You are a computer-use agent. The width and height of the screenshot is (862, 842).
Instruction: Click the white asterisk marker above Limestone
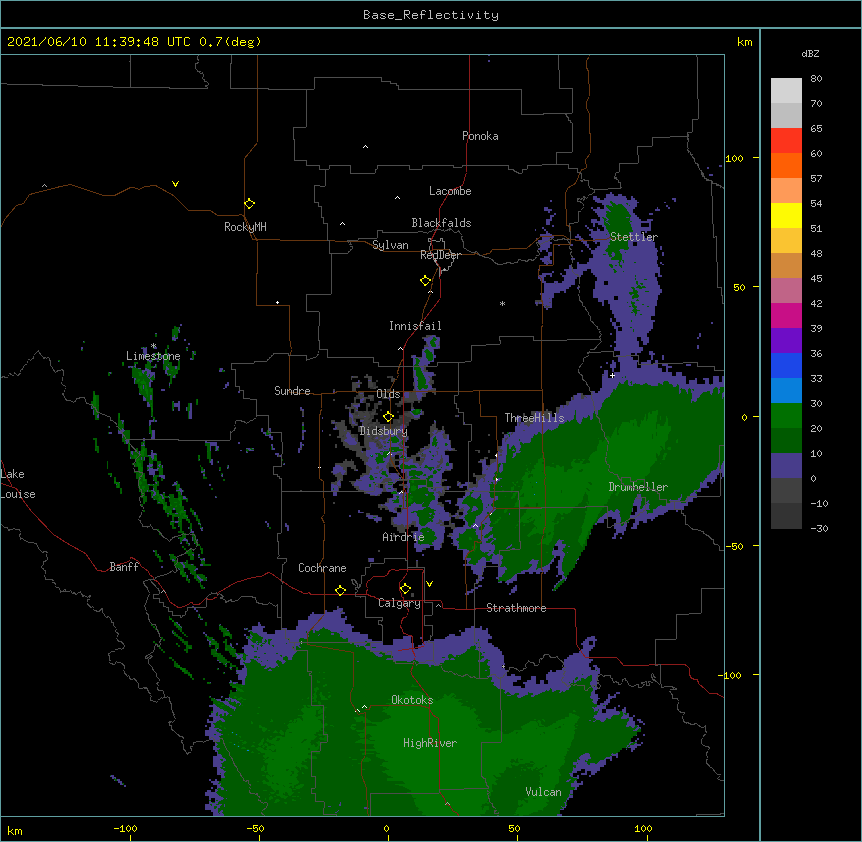(x=154, y=346)
